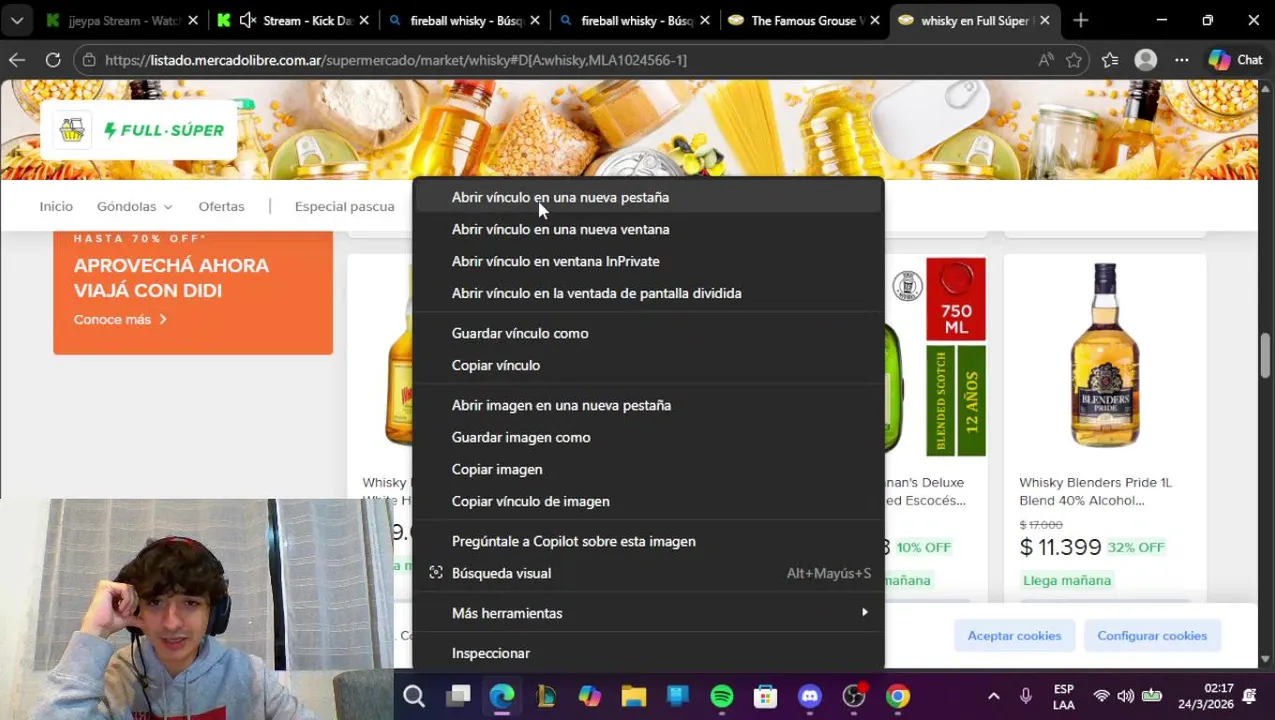Choose 'Abrir imagen en una nueva pestaña'

pyautogui.click(x=648, y=405)
